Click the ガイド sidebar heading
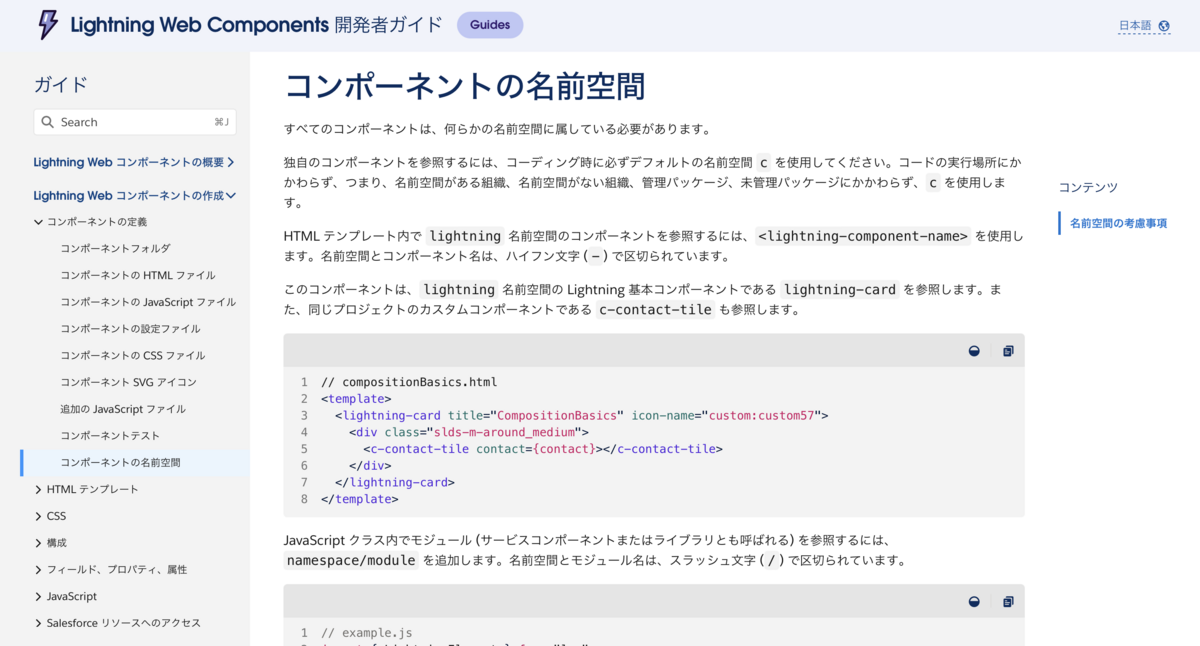Screen dimensions: 1200x646 (x=61, y=84)
